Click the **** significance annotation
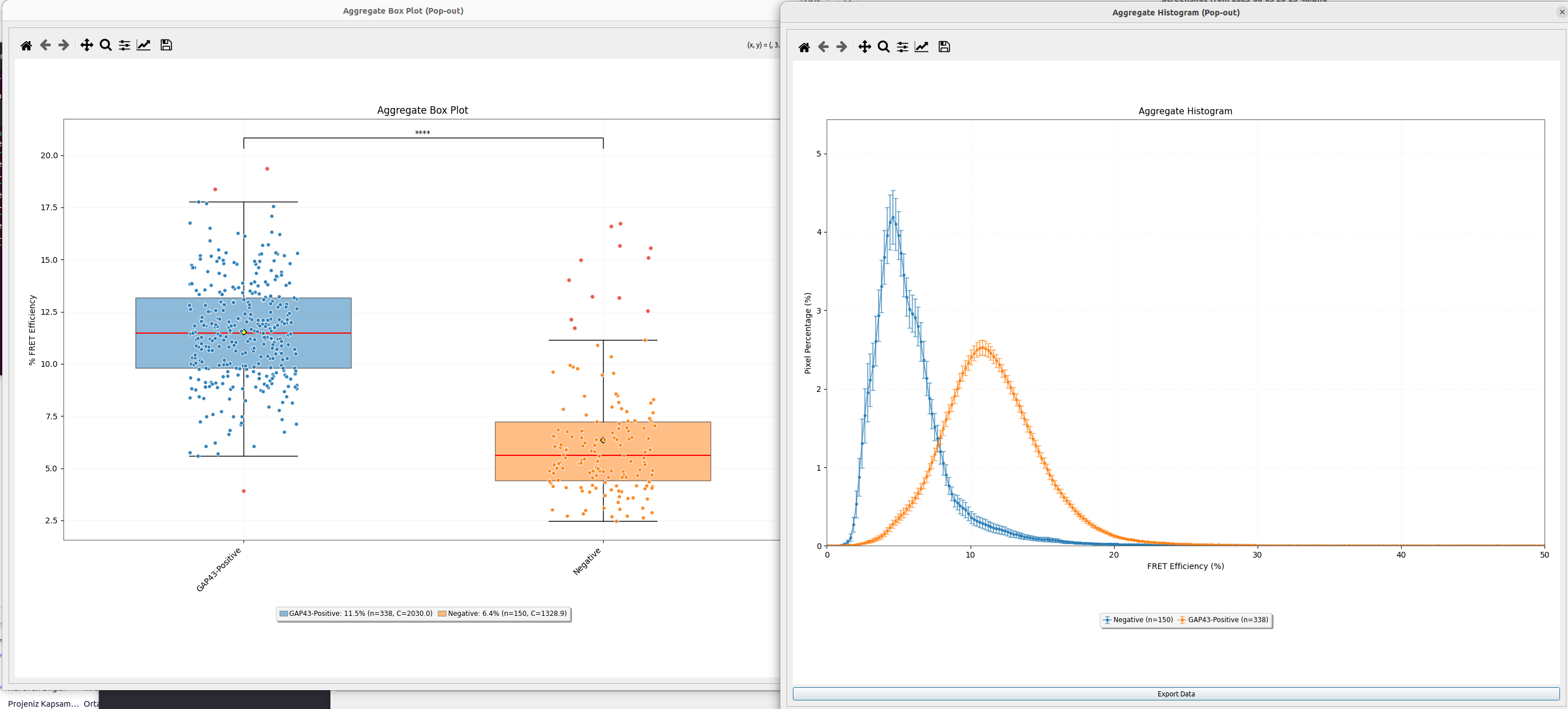 (x=422, y=133)
